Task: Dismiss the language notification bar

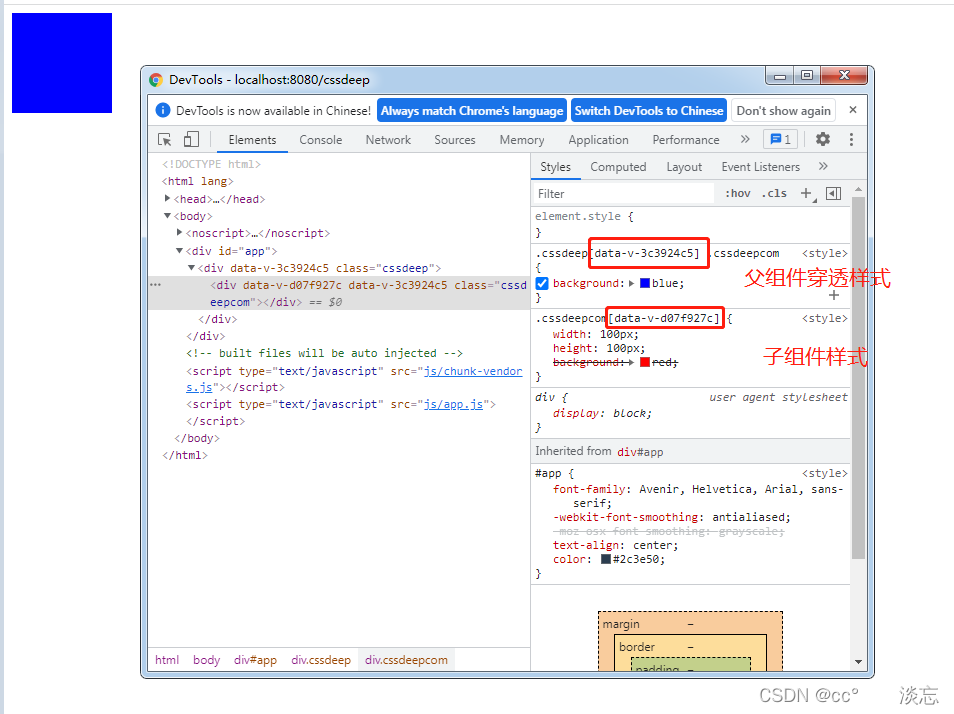Action: [x=853, y=110]
